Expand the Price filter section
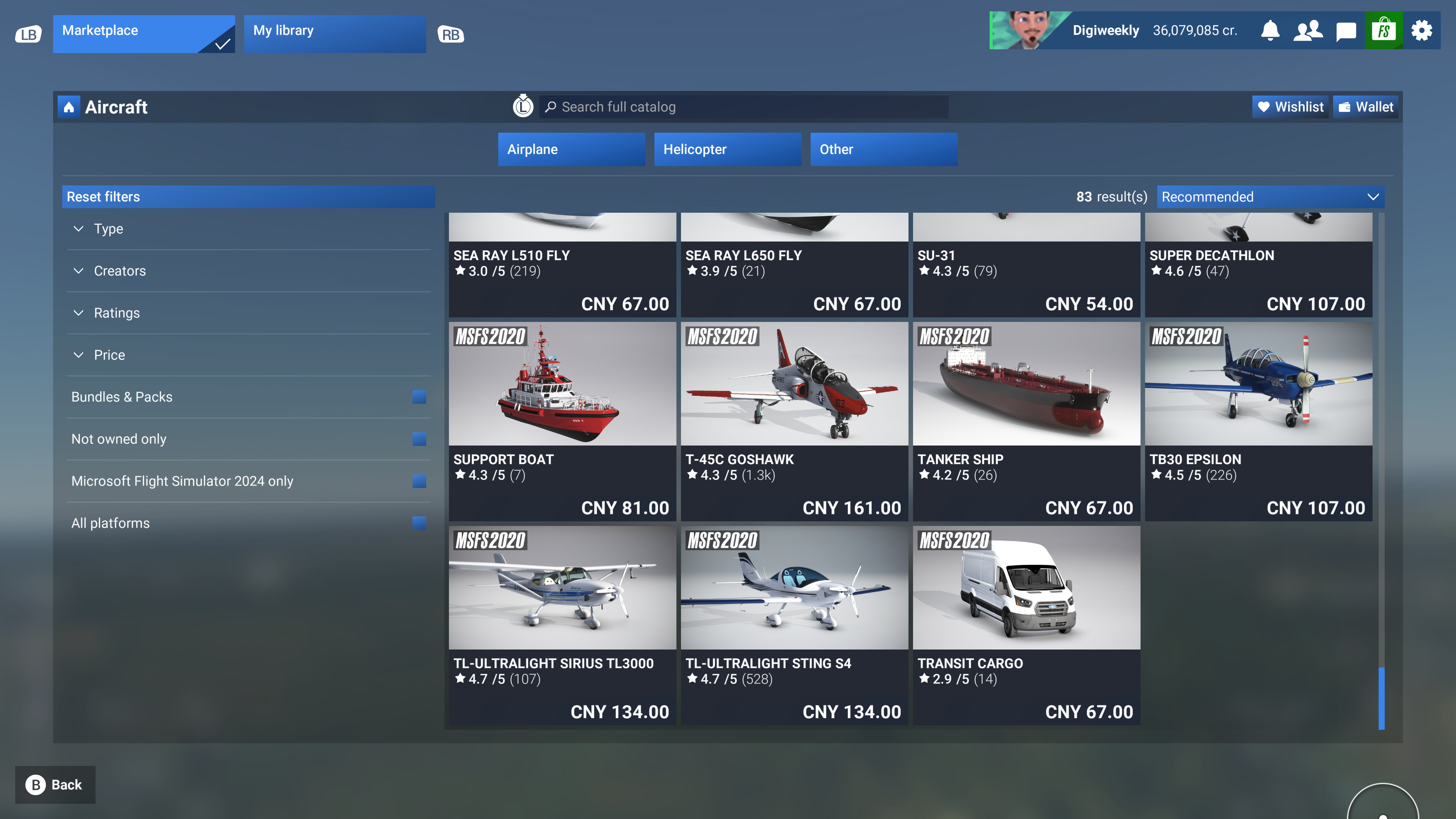 tap(249, 355)
